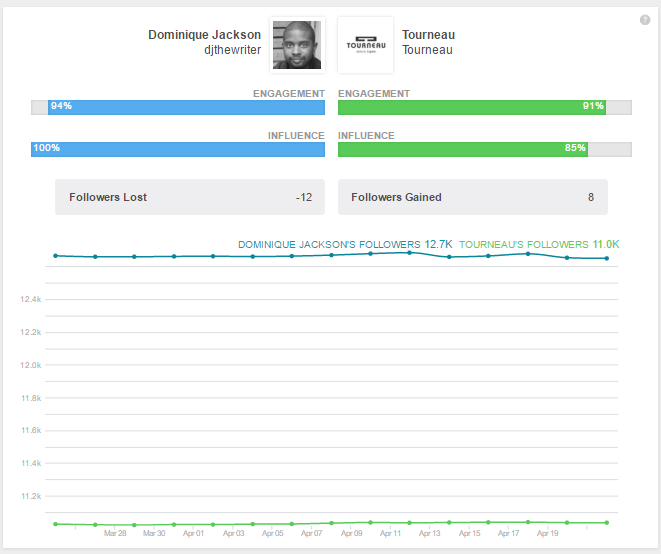
Task: Click the djthewriter handle
Action: click(x=233, y=50)
